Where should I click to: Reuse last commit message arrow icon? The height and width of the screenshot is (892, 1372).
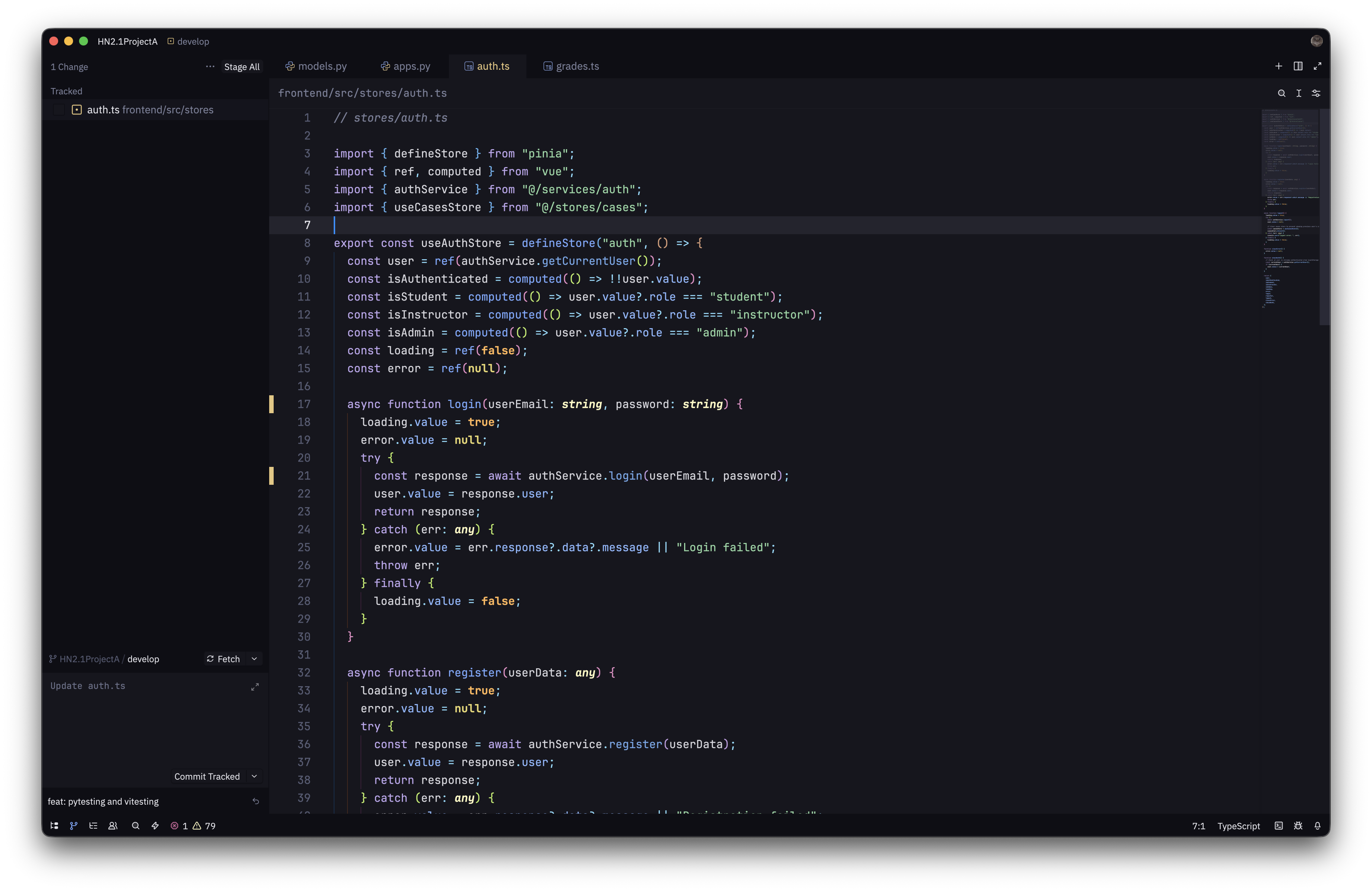point(256,801)
